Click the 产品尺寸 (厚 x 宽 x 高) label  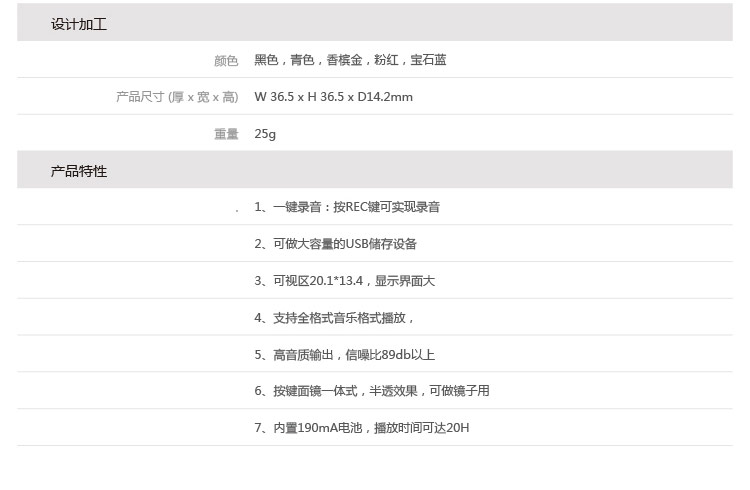177,97
